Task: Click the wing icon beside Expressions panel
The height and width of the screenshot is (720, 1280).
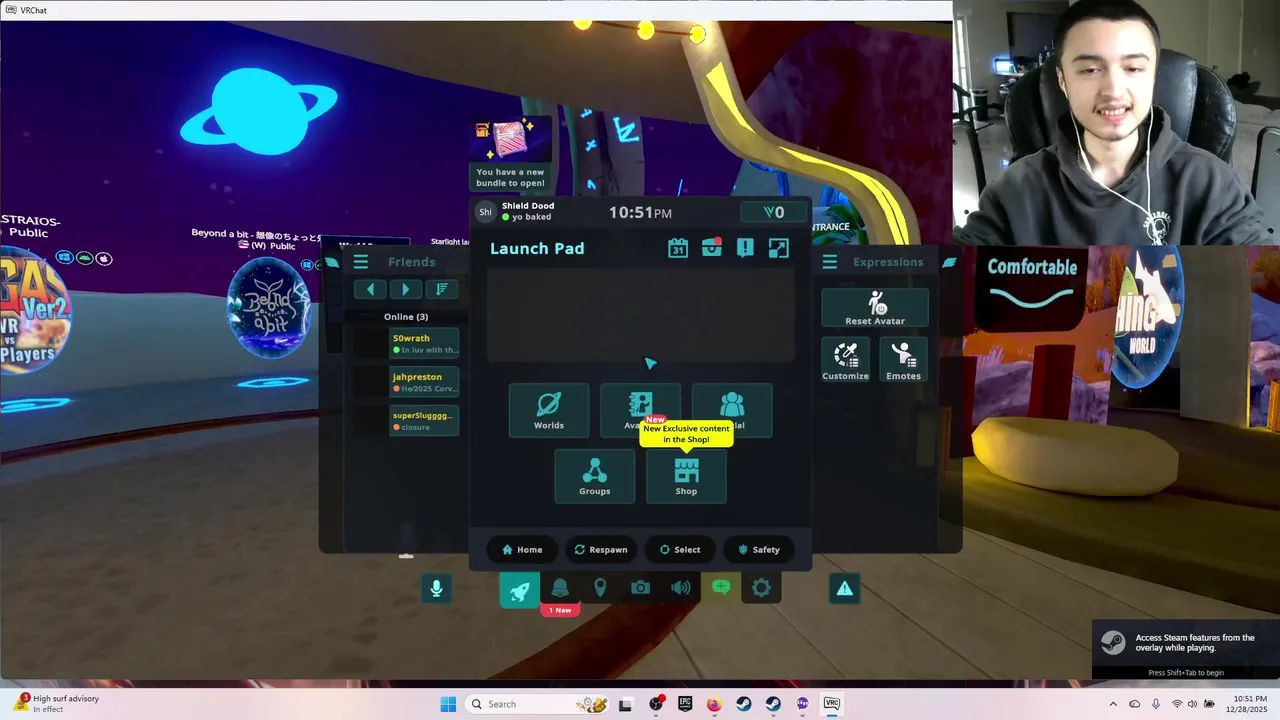Action: 949,262
